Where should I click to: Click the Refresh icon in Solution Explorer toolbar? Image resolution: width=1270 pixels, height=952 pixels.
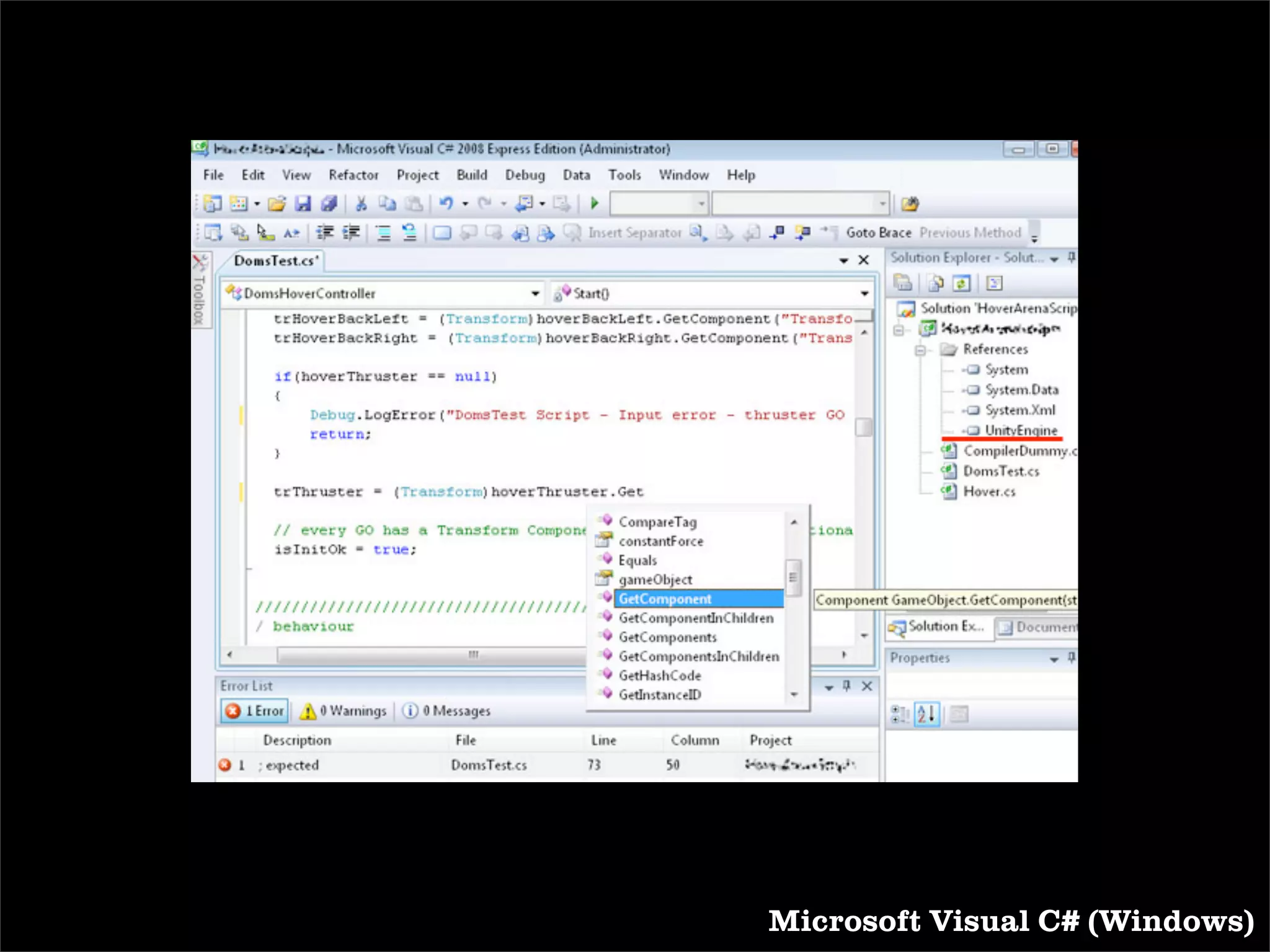(x=961, y=283)
